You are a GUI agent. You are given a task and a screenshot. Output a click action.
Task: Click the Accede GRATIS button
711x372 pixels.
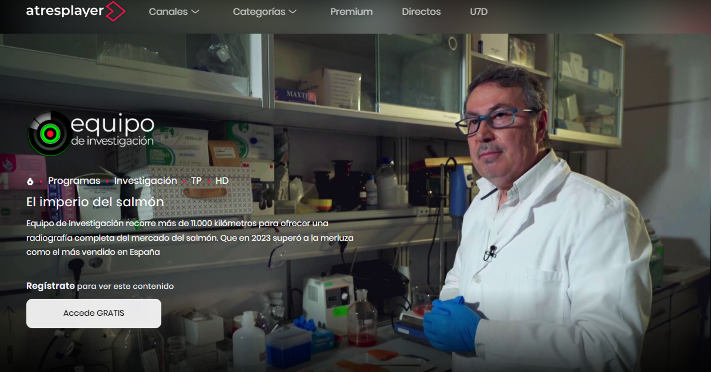click(93, 313)
